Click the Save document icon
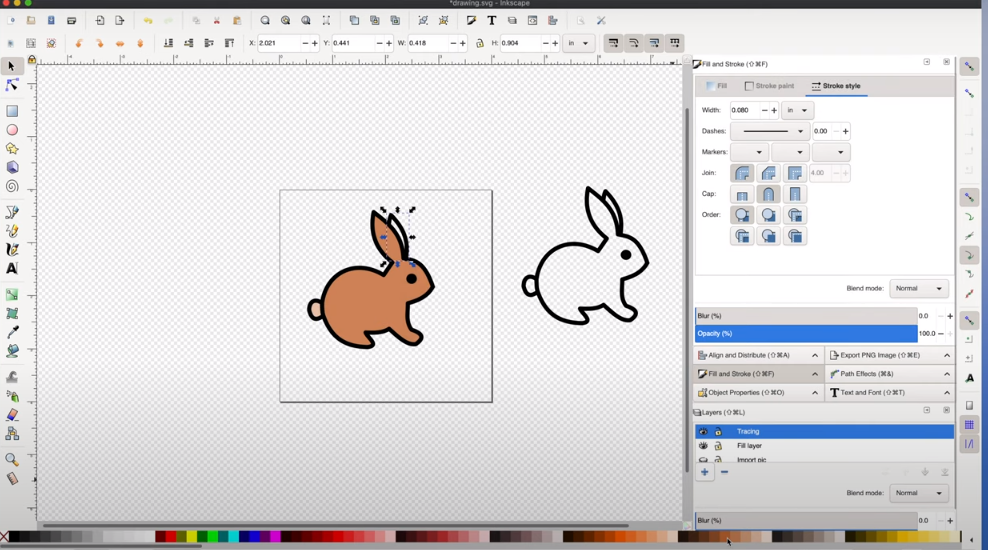This screenshot has height=550, width=988. [51, 21]
